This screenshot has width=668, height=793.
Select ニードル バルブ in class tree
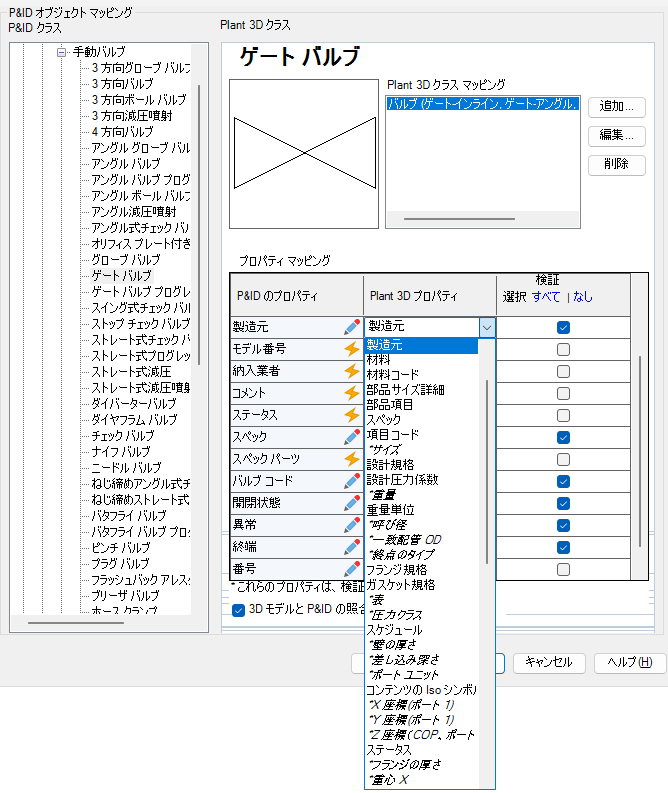coord(126,468)
